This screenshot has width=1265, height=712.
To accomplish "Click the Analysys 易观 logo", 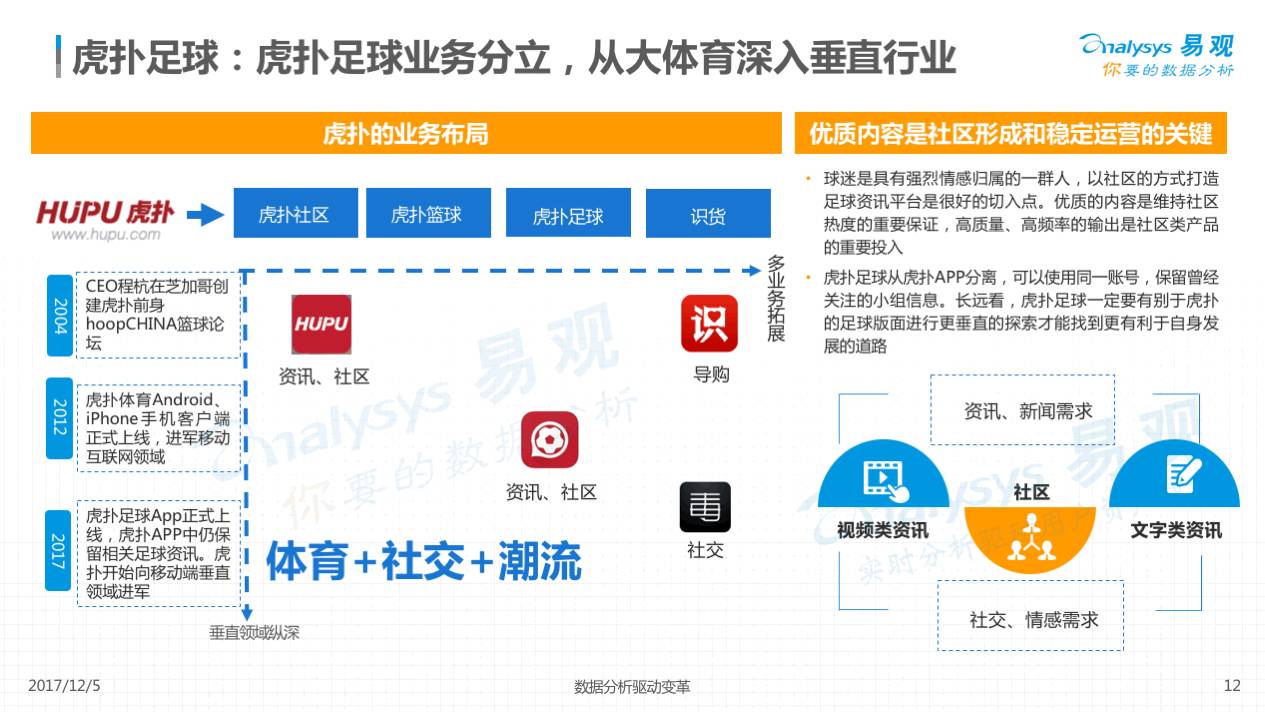I will [x=1156, y=45].
